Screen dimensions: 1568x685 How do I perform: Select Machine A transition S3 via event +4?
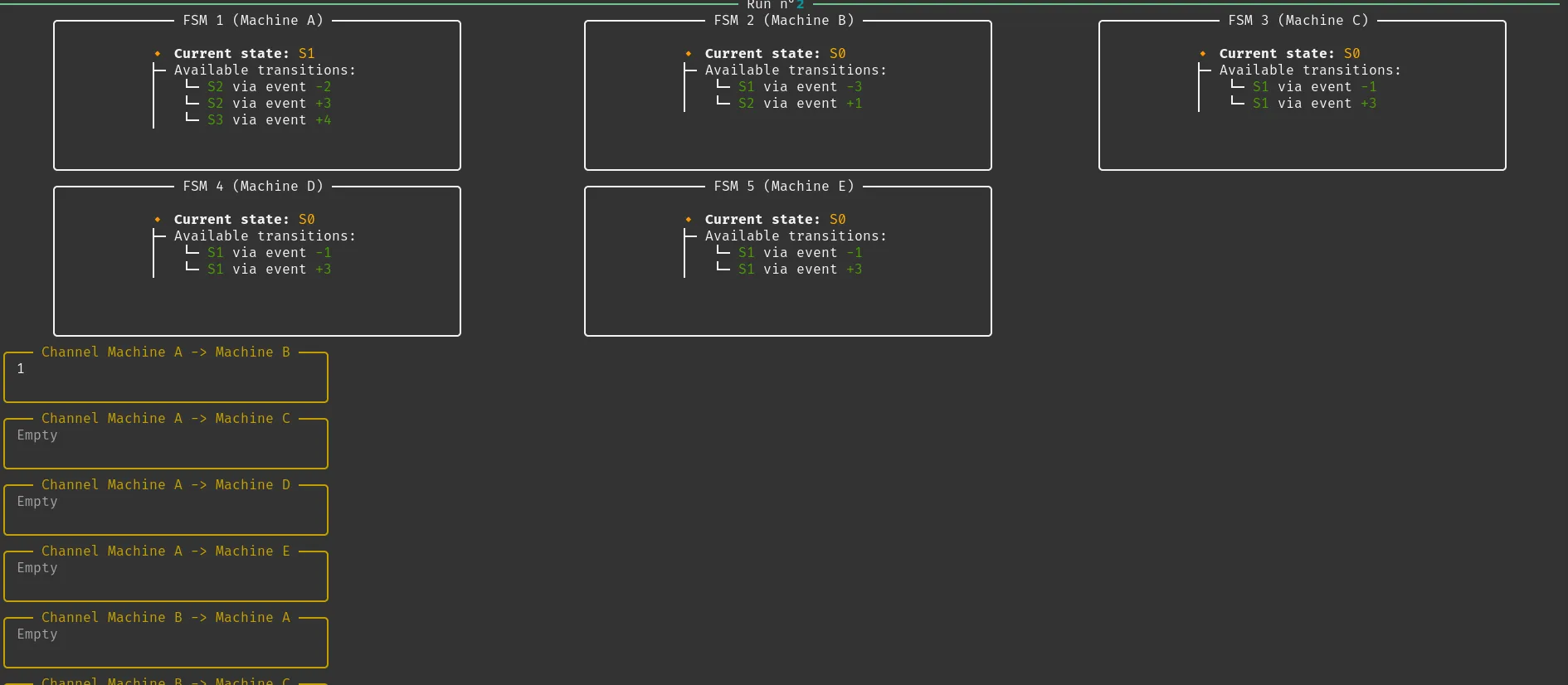(x=269, y=120)
